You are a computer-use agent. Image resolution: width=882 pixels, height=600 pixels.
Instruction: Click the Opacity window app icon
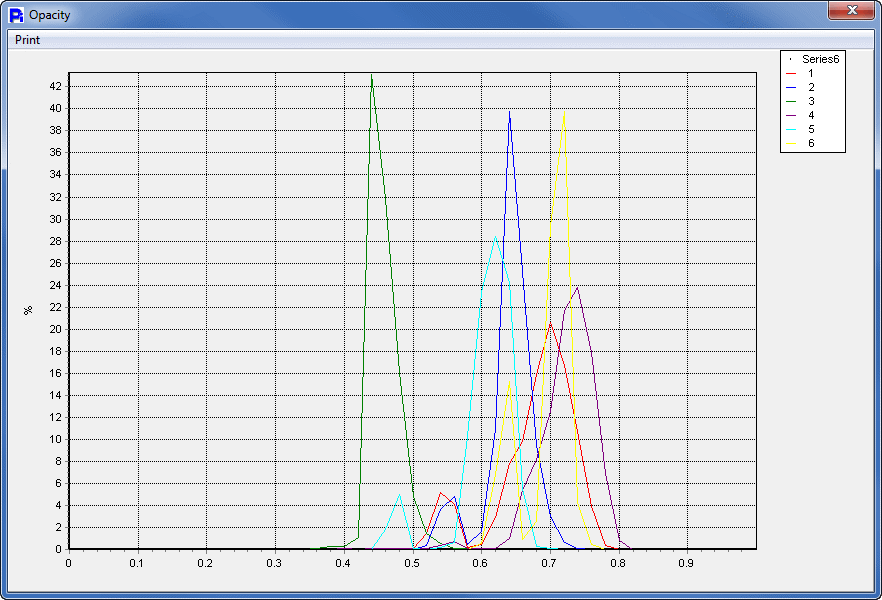pyautogui.click(x=16, y=15)
